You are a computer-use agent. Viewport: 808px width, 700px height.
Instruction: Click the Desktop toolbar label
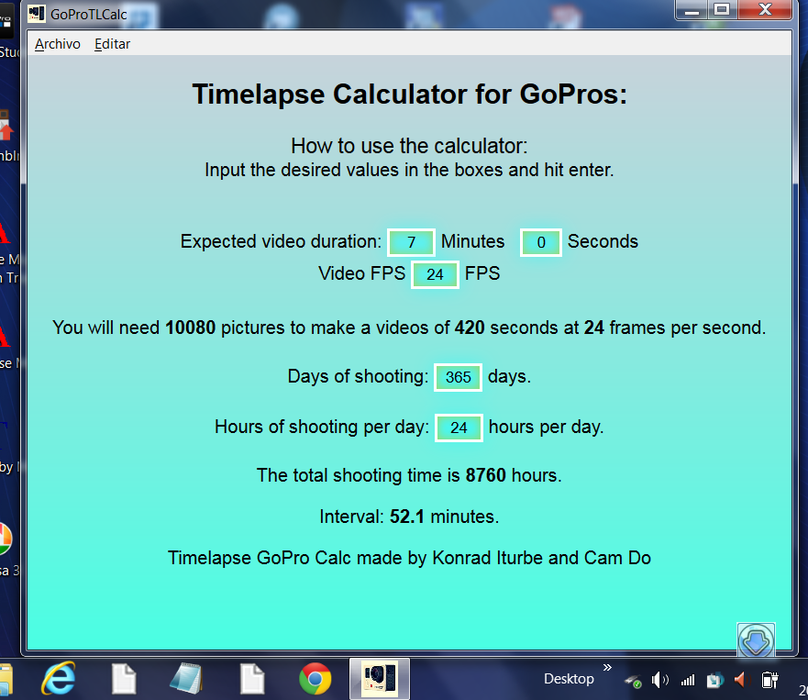pyautogui.click(x=568, y=679)
